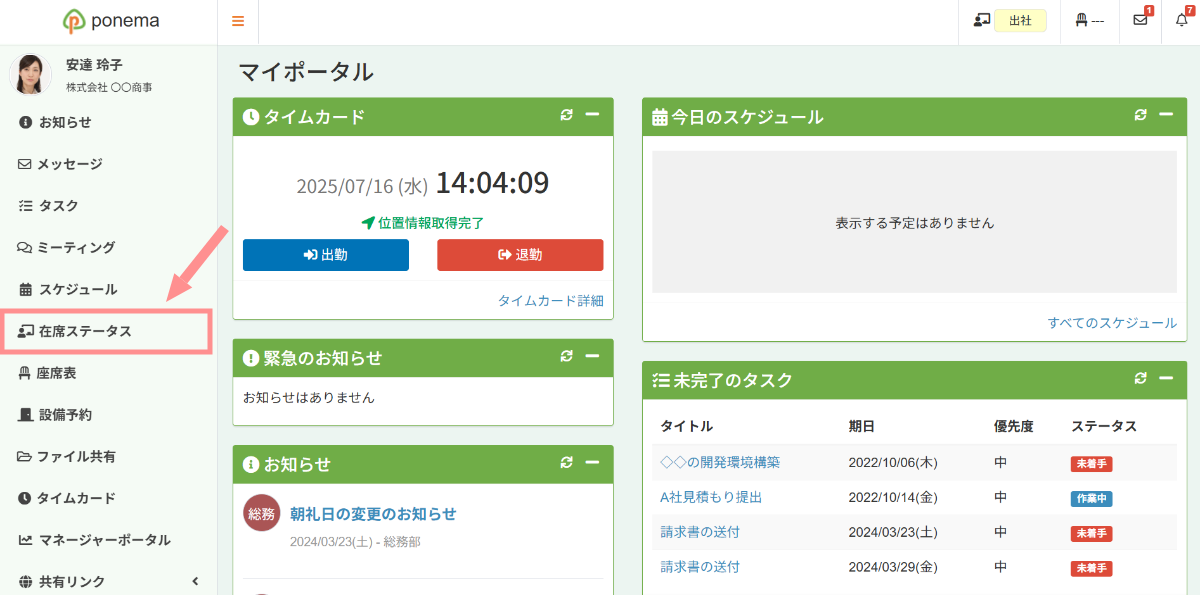Image resolution: width=1200 pixels, height=595 pixels.
Task: Open the タイムカード詳細 link
Action: coord(551,301)
